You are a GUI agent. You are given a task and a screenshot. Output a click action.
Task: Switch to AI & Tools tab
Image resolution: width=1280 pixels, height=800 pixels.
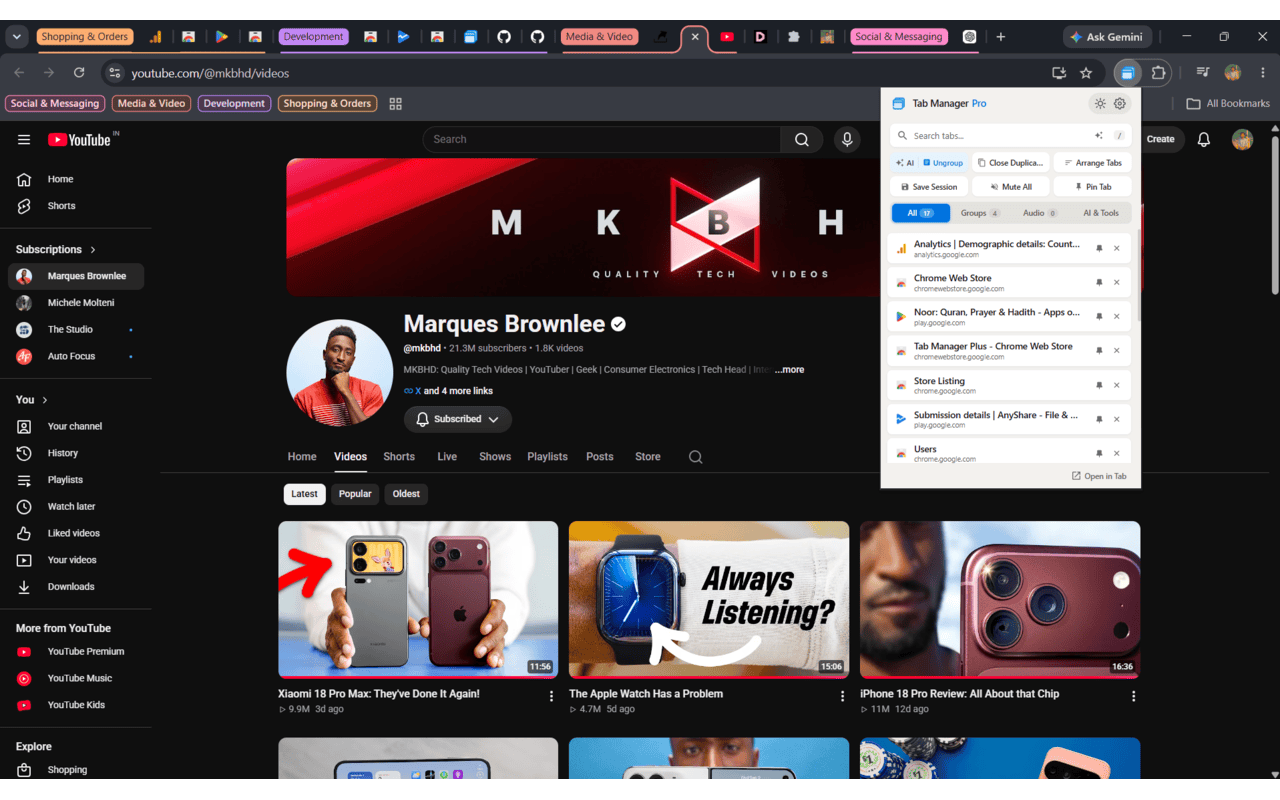click(1101, 213)
